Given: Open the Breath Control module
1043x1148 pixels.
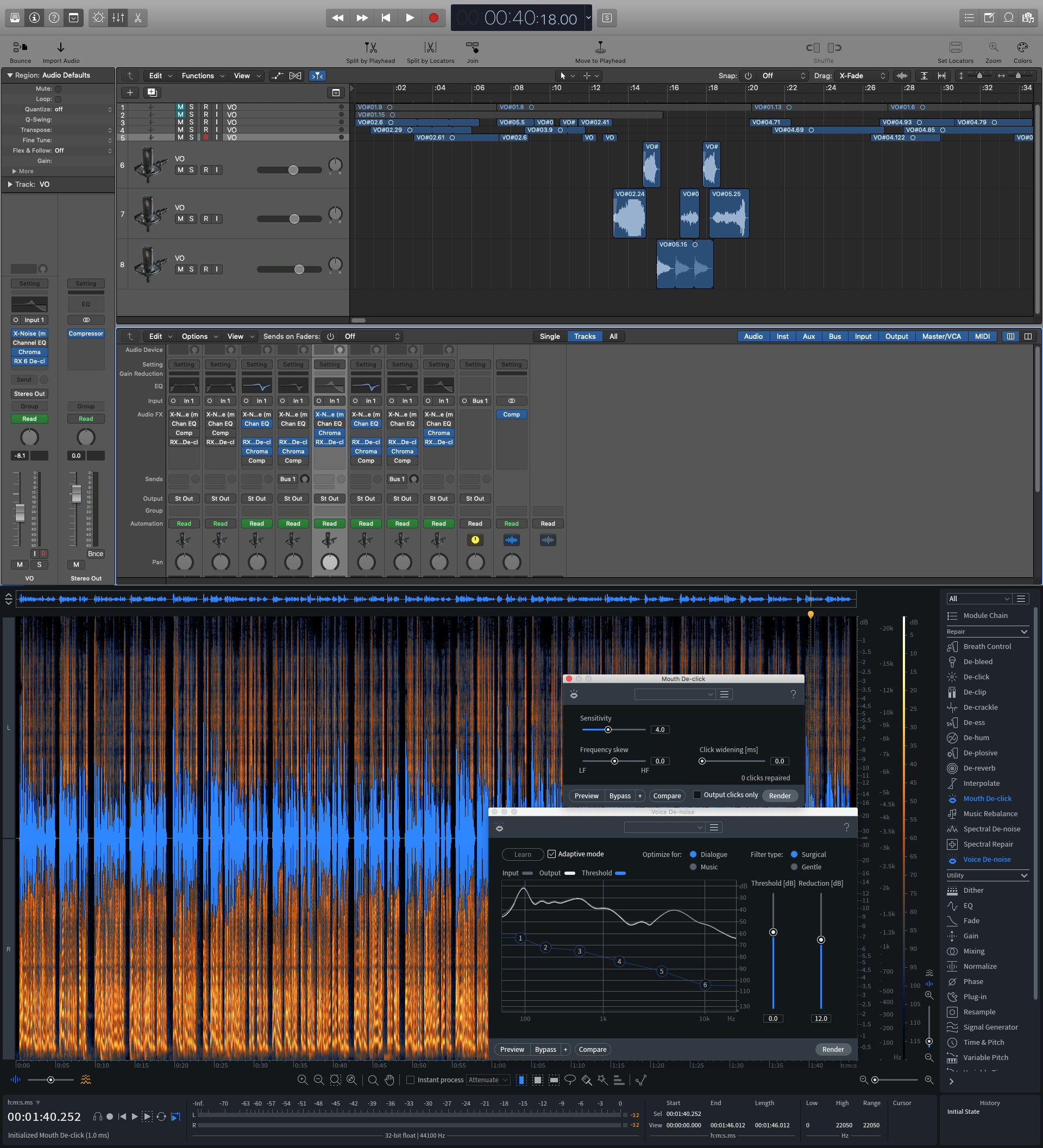Looking at the screenshot, I should coord(988,646).
